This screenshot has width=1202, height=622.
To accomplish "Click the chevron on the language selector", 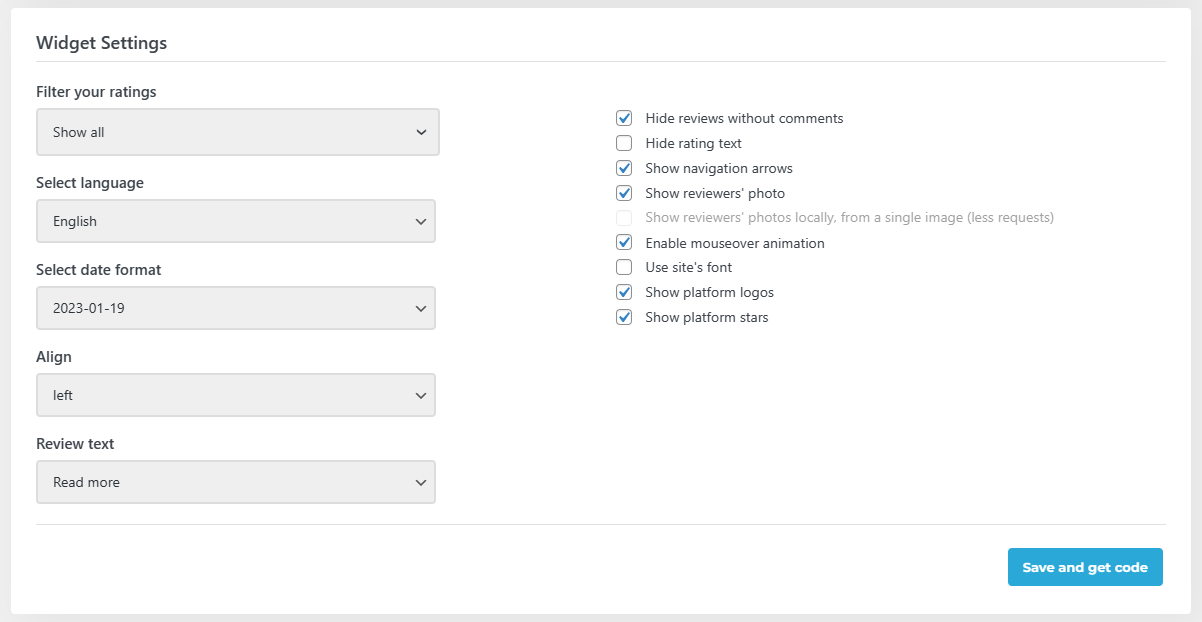I will click(x=421, y=221).
